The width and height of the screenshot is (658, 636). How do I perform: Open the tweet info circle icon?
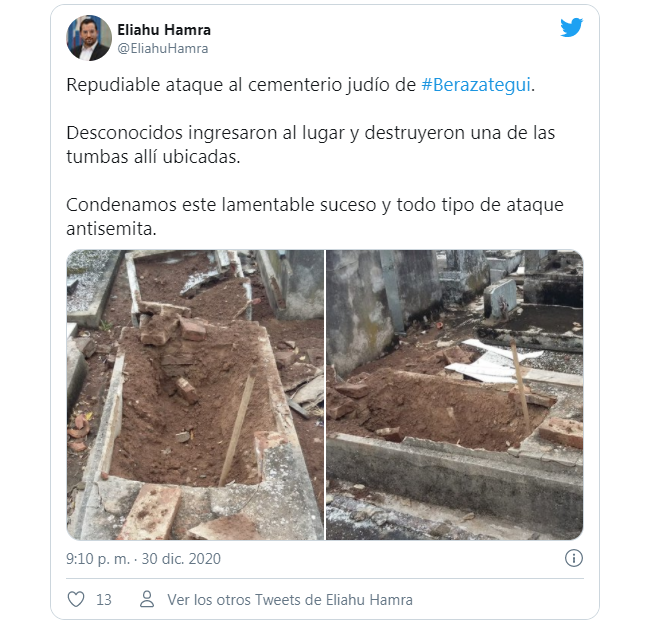tap(574, 558)
